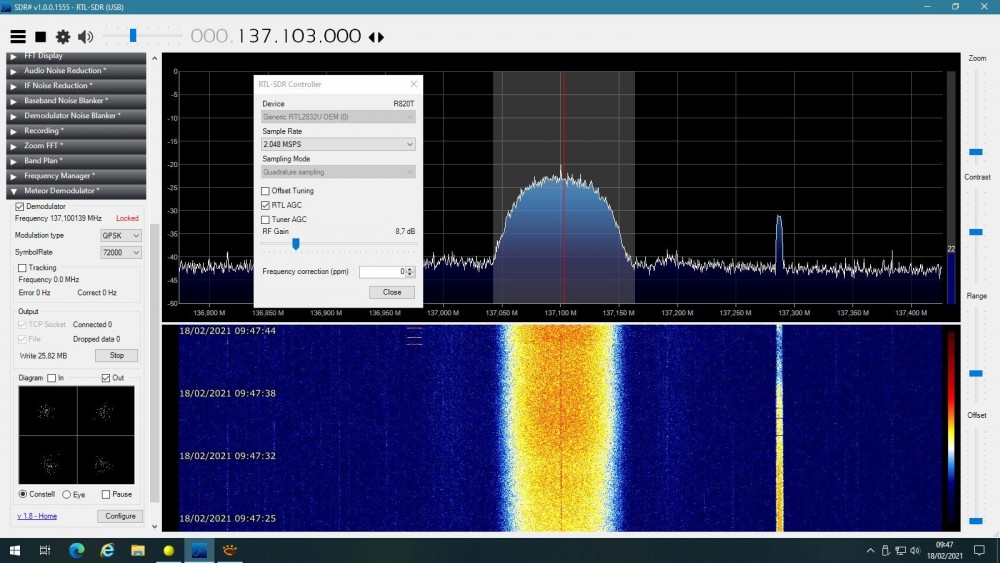The height and width of the screenshot is (563, 1000).
Task: Open the notification center icon
Action: tap(980, 550)
